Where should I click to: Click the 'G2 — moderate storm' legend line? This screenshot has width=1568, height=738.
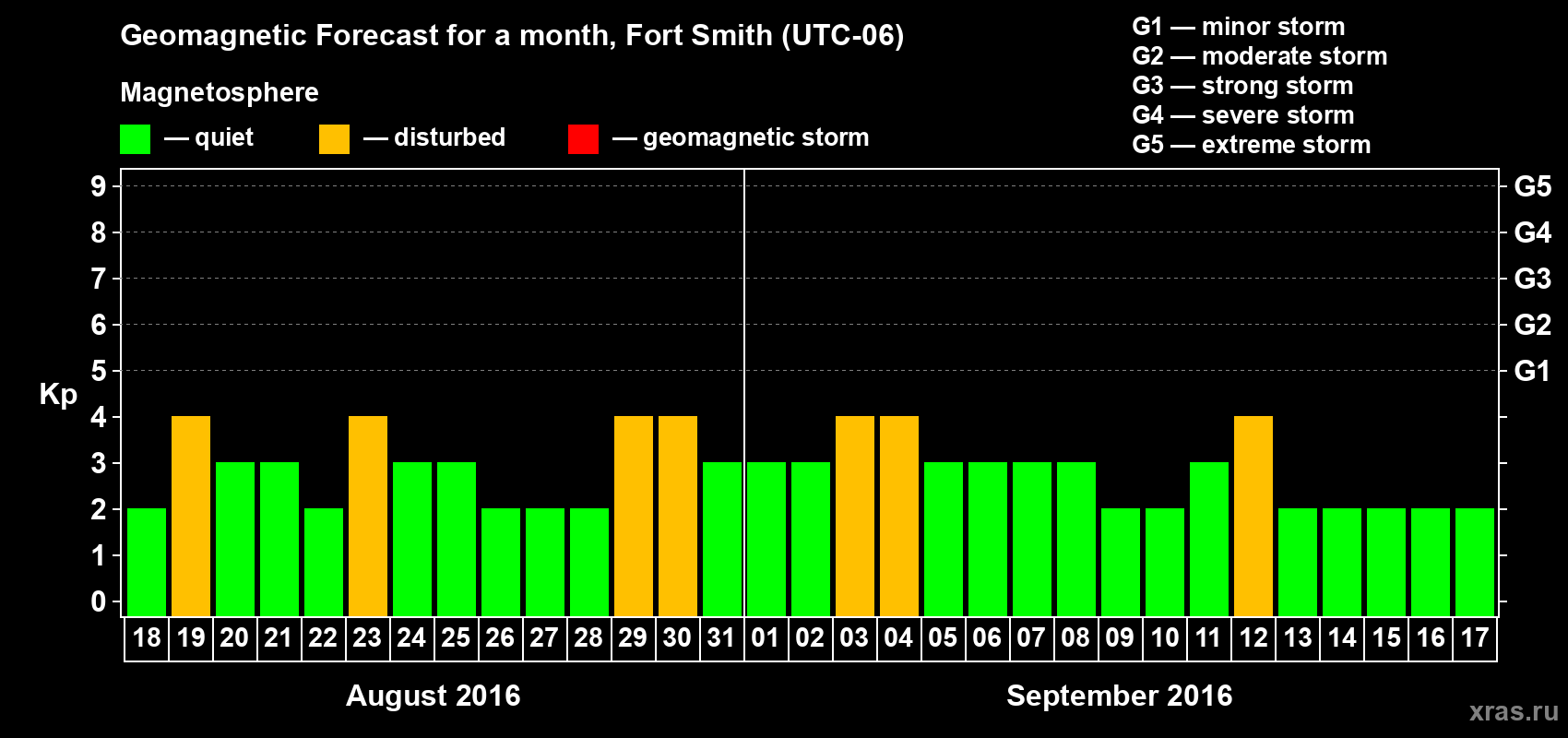1260,56
